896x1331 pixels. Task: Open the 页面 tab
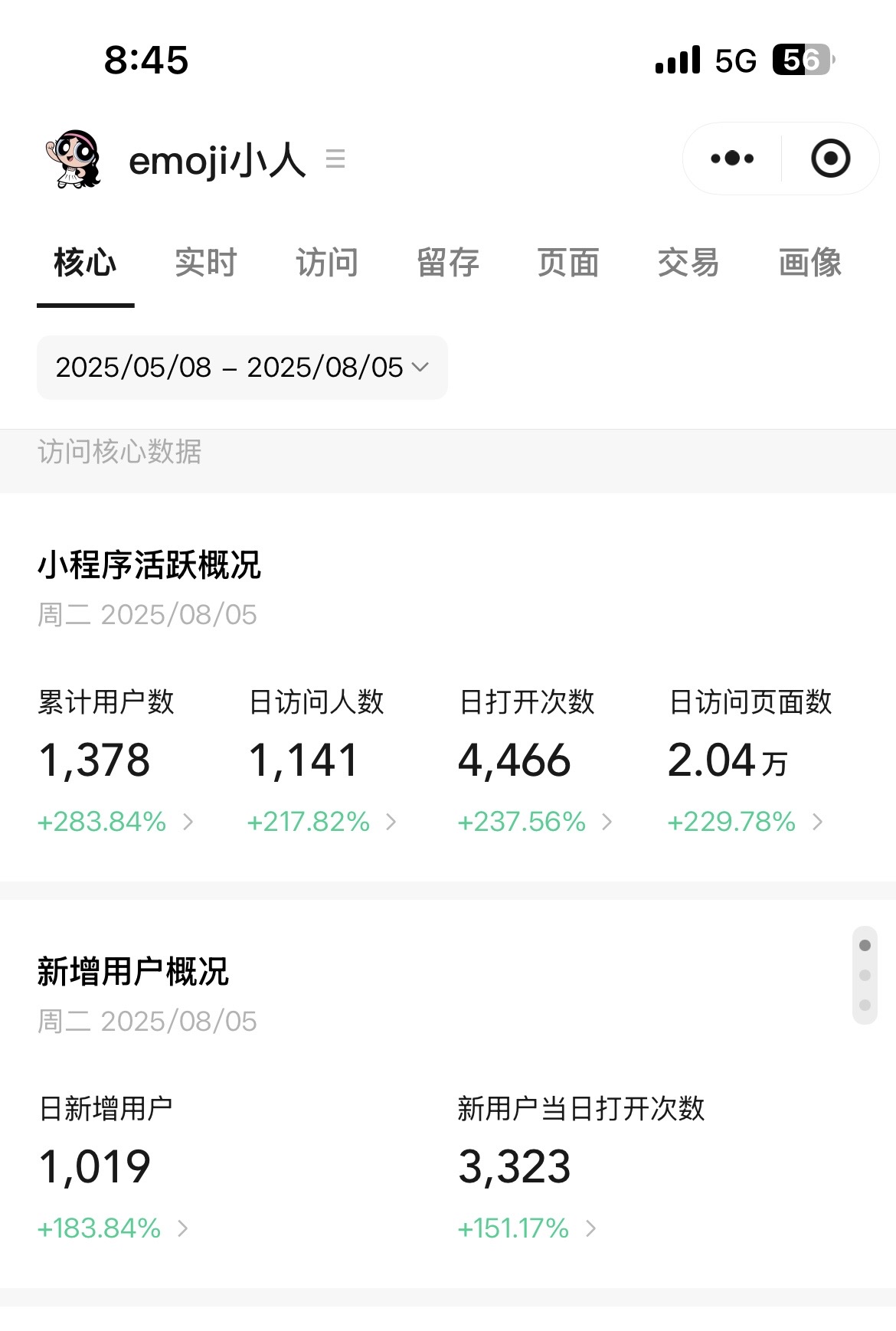[568, 263]
